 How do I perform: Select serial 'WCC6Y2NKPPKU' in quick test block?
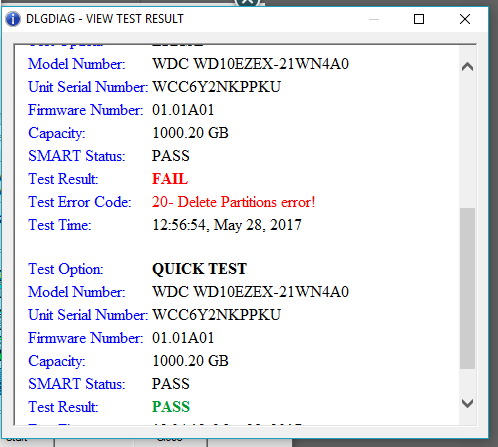[x=217, y=315]
